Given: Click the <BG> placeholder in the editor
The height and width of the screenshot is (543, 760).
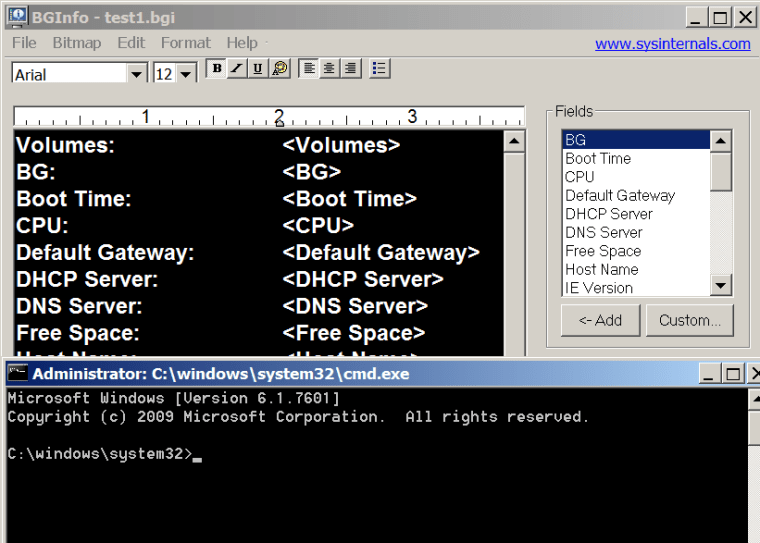Looking at the screenshot, I should click(x=312, y=172).
